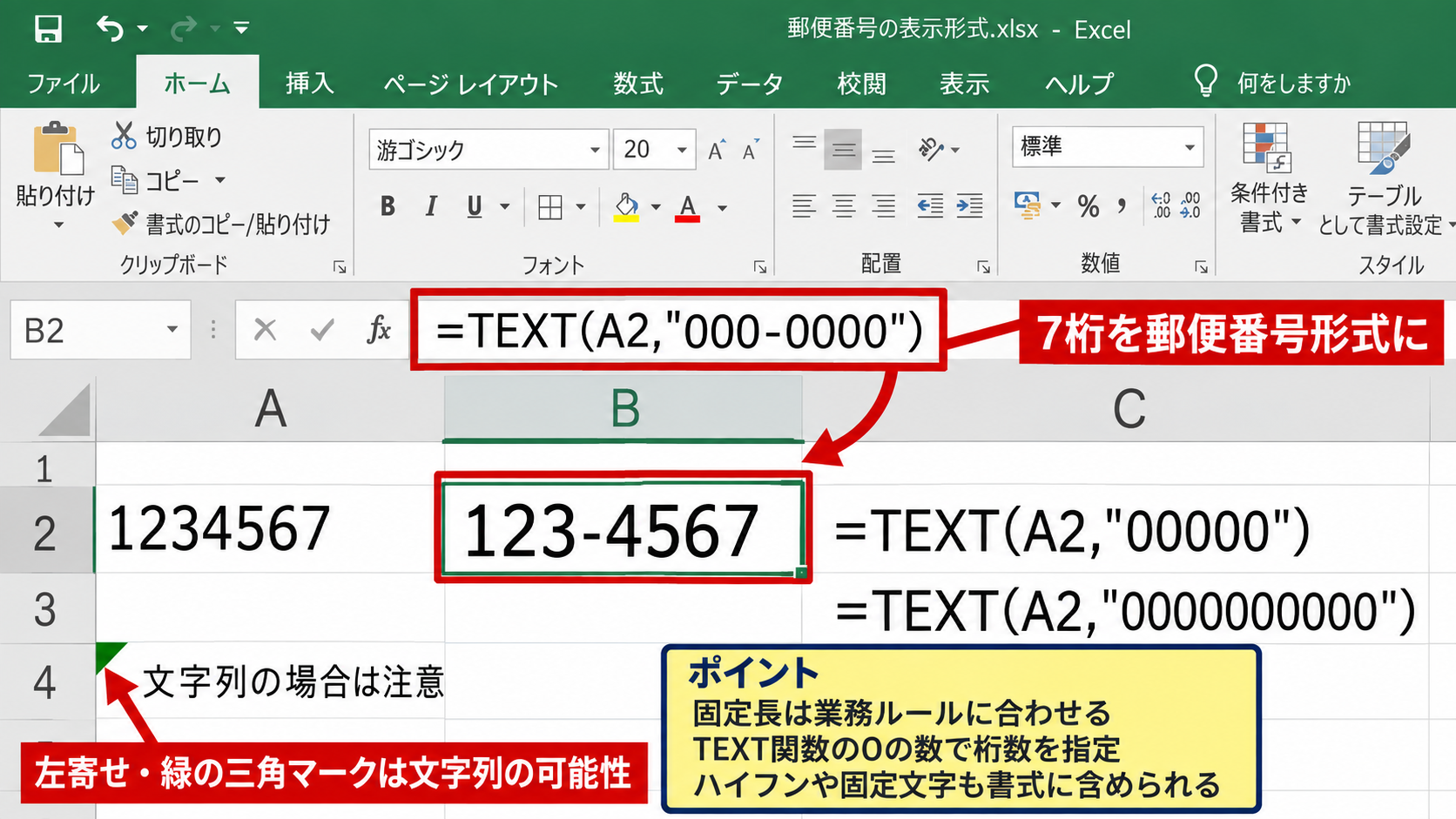
Task: Click 切り取り scissors button
Action: coord(166,136)
